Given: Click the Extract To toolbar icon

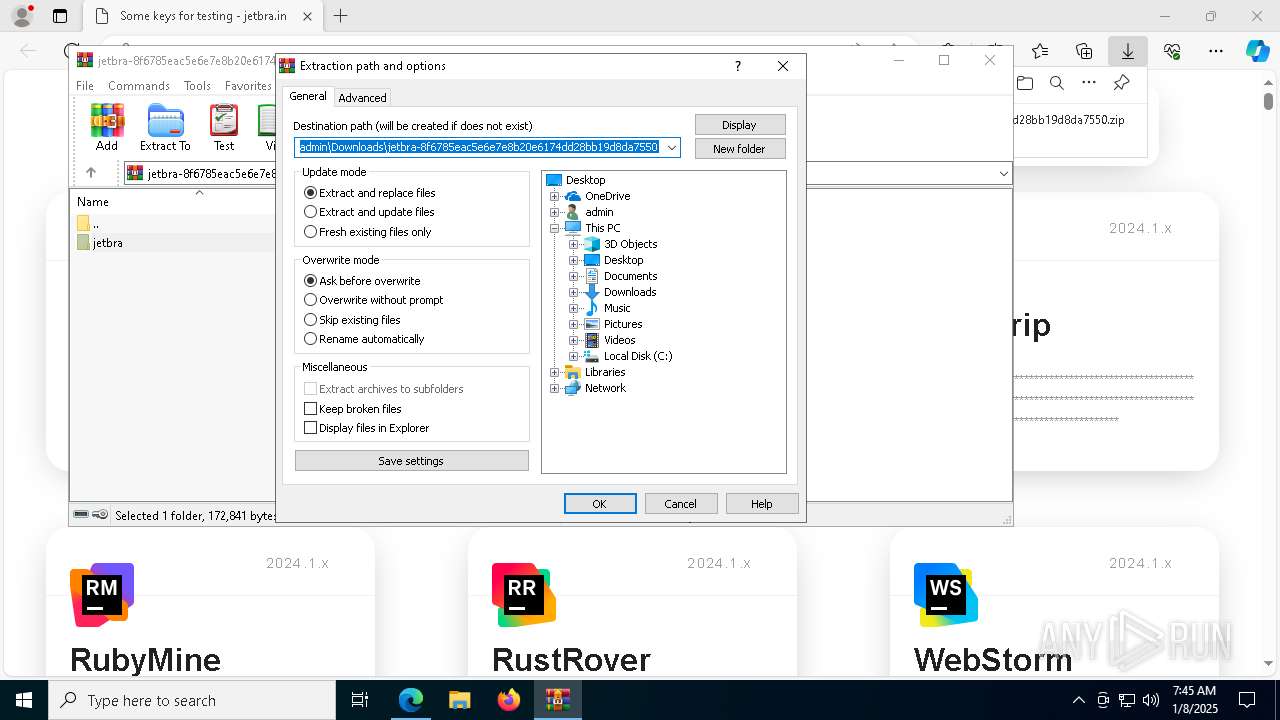Looking at the screenshot, I should point(165,127).
